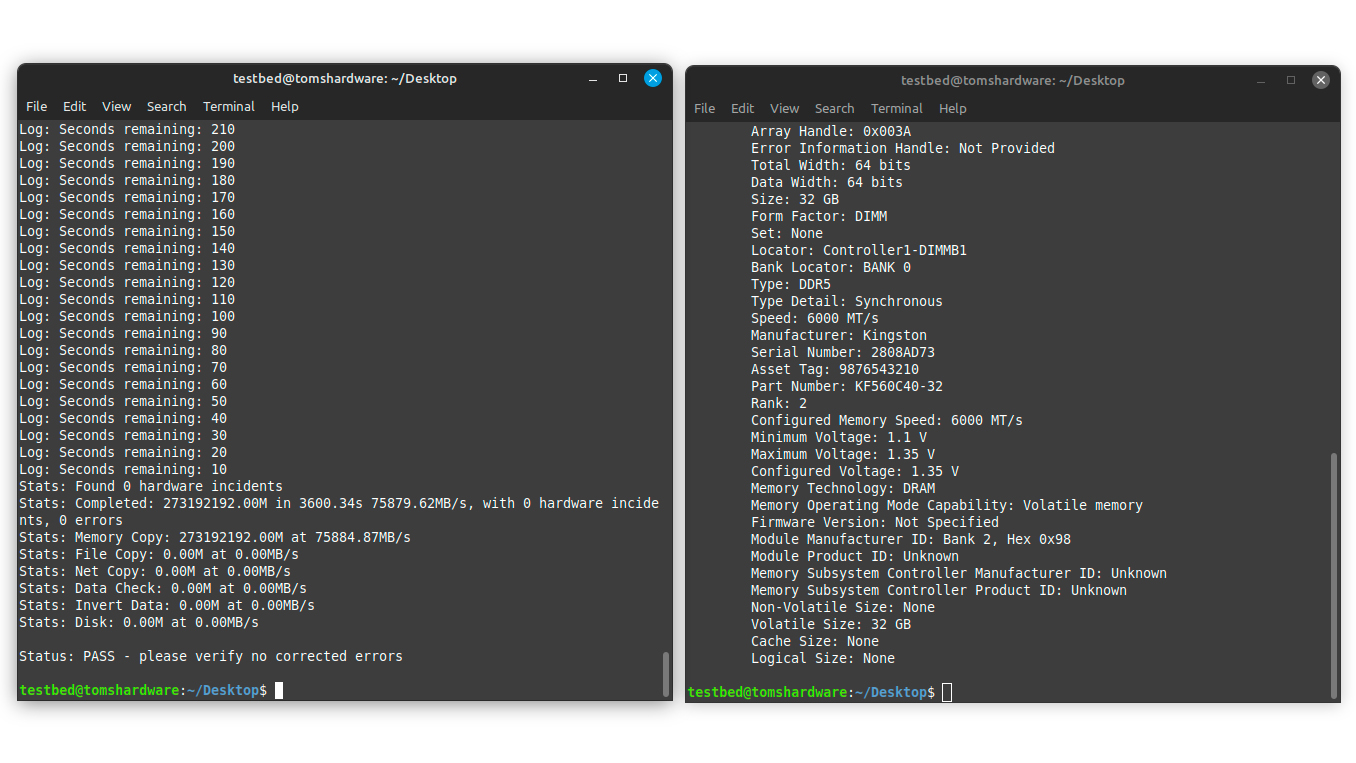The height and width of the screenshot is (763, 1356).
Task: Open Help menu in right terminal window
Action: [x=953, y=108]
